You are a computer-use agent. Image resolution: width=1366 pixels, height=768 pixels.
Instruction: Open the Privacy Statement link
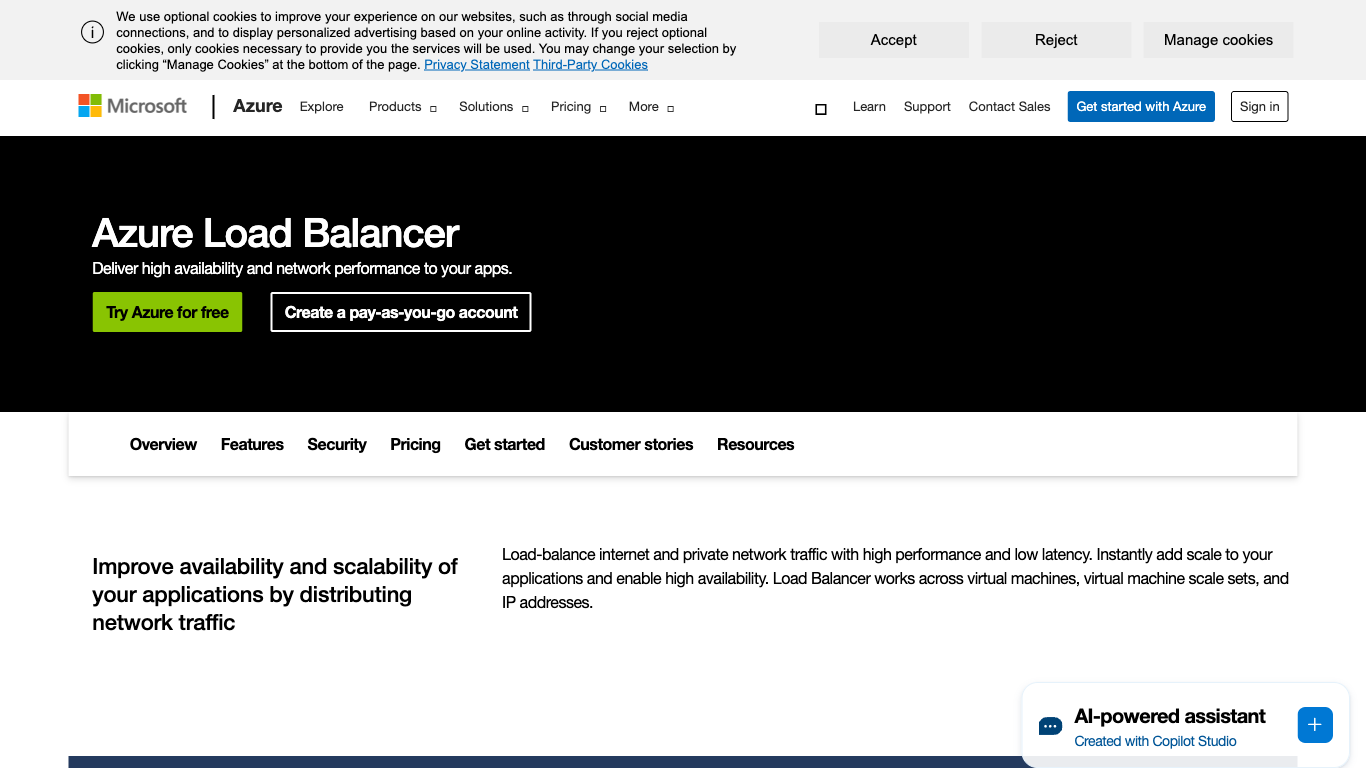point(476,65)
